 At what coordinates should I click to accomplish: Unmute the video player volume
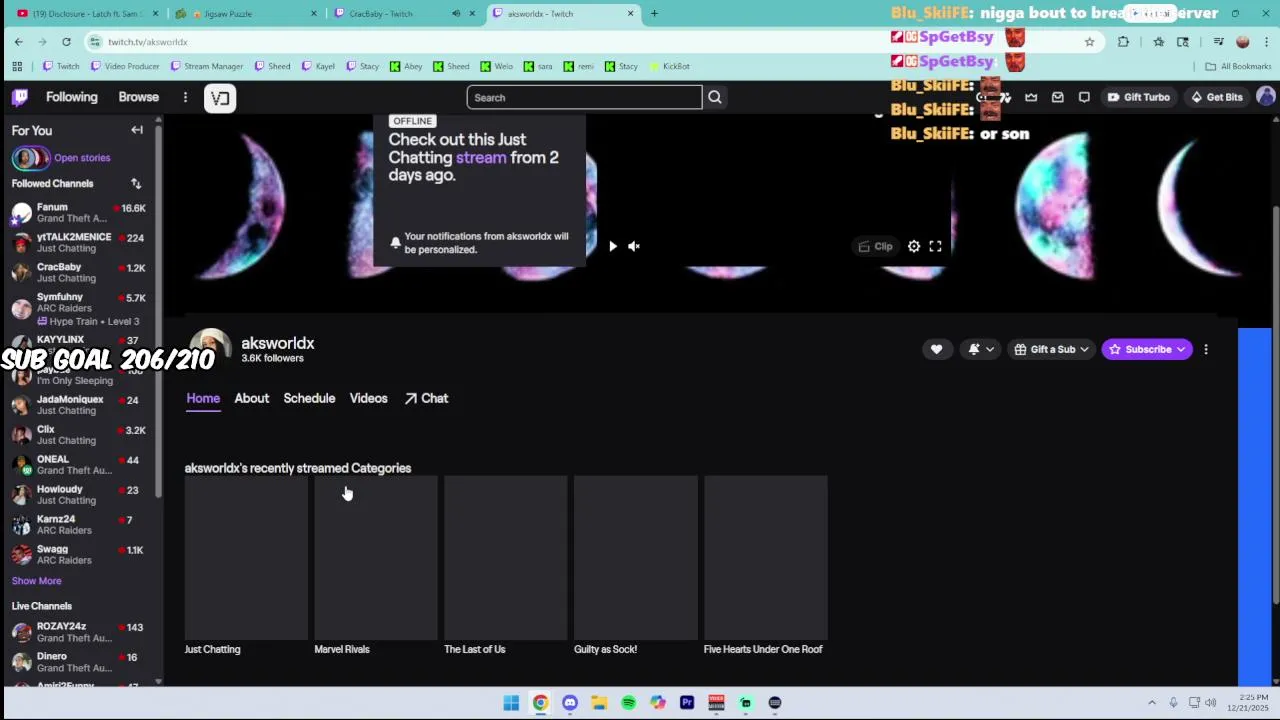point(634,246)
